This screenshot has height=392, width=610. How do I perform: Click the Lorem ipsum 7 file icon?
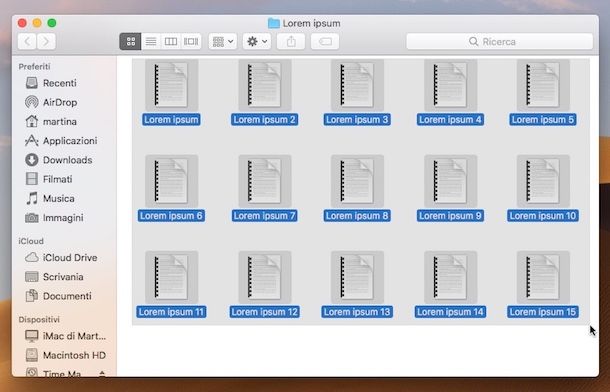pos(265,181)
